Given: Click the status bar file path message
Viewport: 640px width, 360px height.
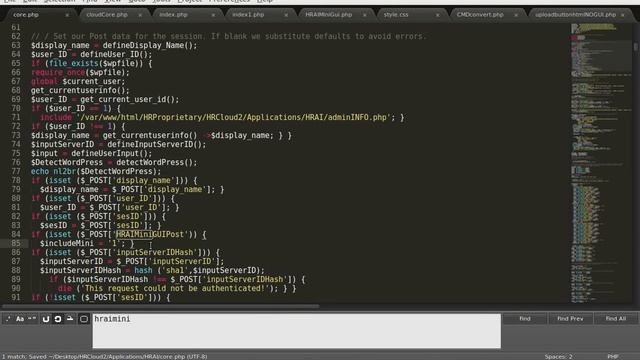Looking at the screenshot, I should click(104, 357).
